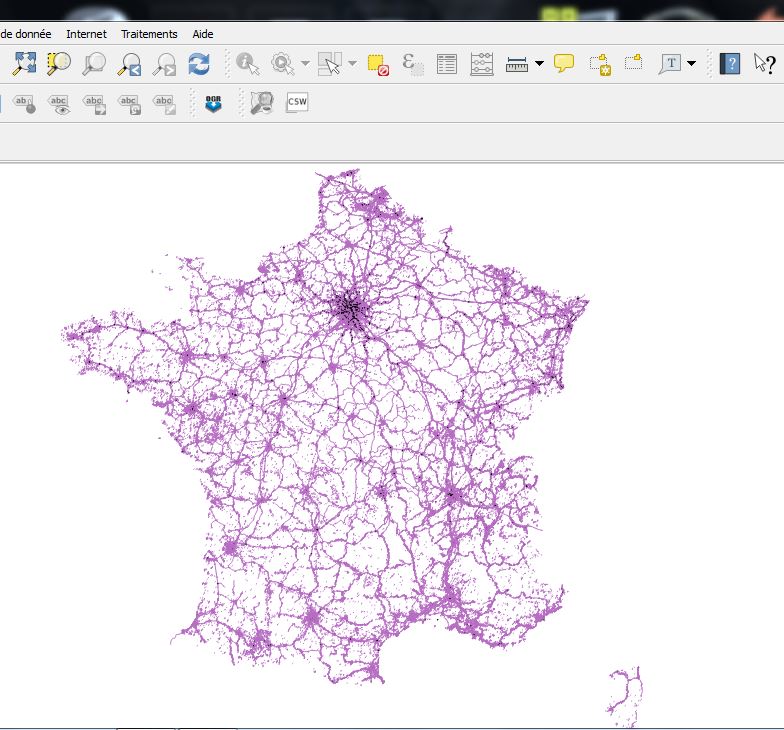Go to the next zoom extent
784x730 pixels.
coord(164,64)
